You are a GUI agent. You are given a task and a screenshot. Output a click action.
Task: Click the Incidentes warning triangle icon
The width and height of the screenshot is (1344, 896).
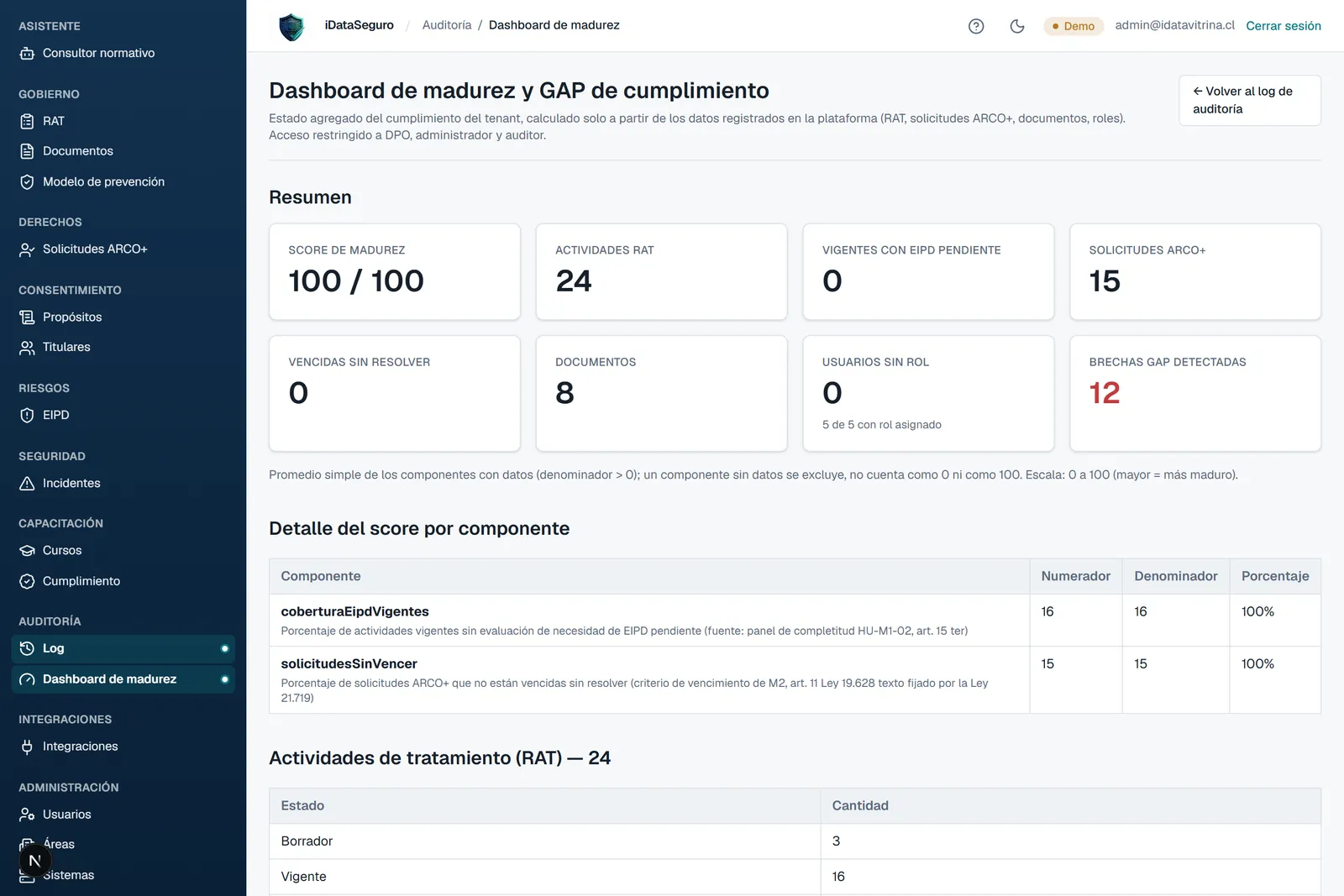tap(27, 483)
